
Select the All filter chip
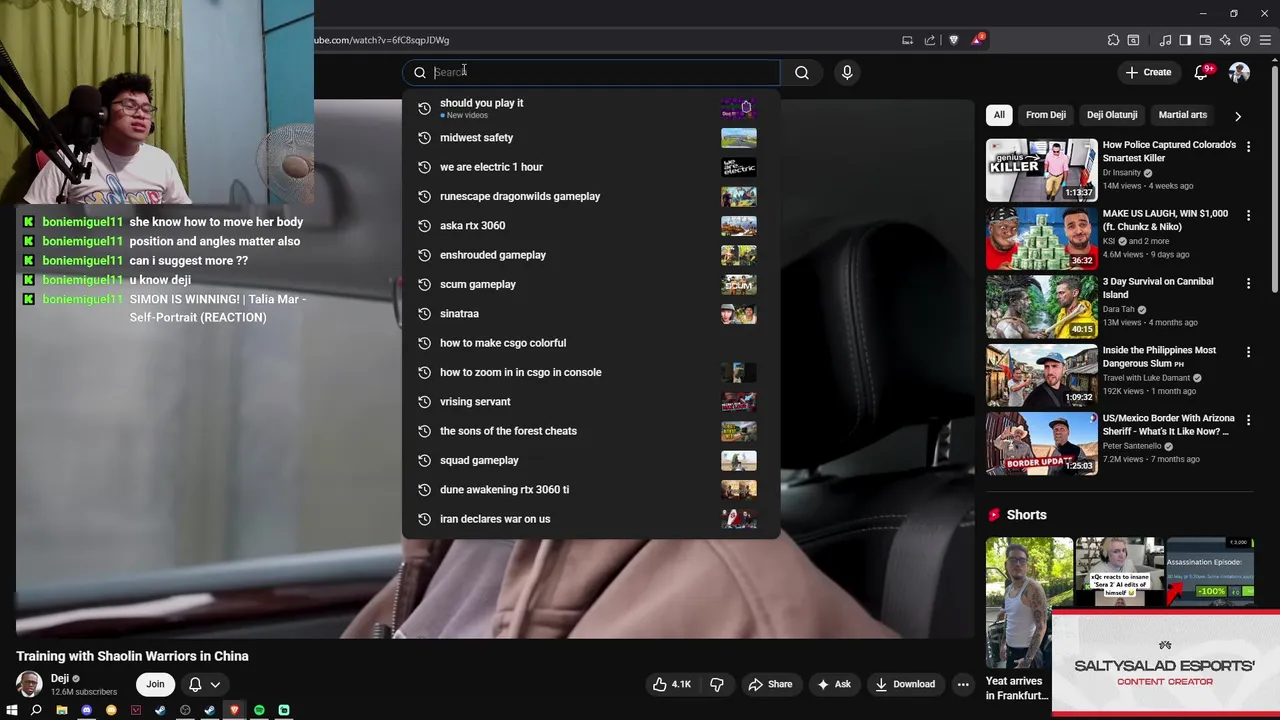pos(999,115)
